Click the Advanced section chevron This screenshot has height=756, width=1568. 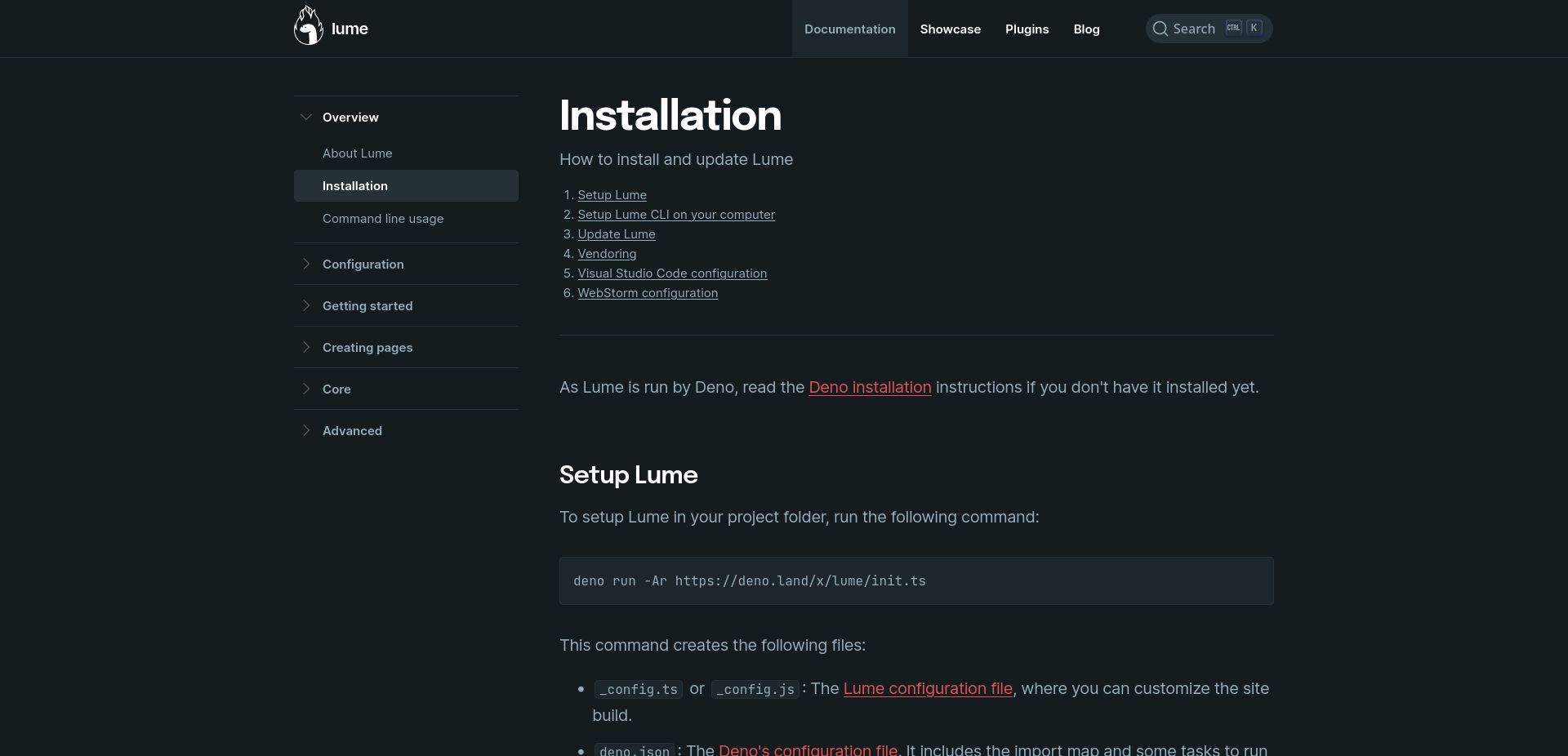(x=306, y=431)
